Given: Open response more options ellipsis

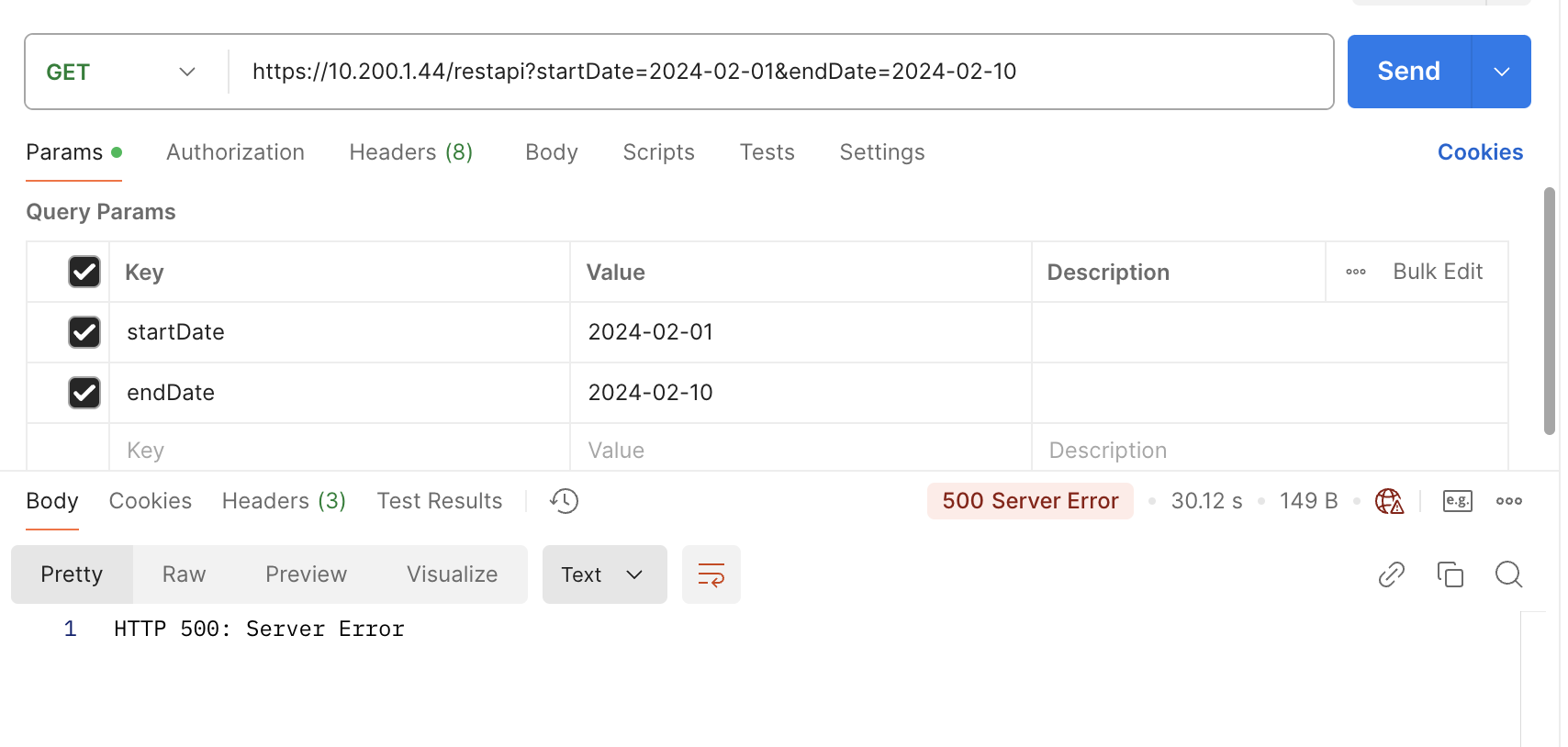Looking at the screenshot, I should [1508, 501].
